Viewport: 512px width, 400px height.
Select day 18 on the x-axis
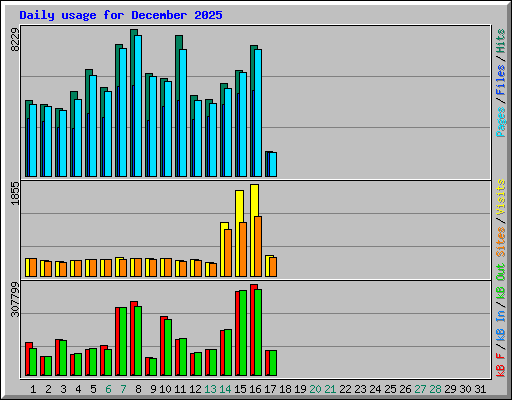tap(285, 389)
